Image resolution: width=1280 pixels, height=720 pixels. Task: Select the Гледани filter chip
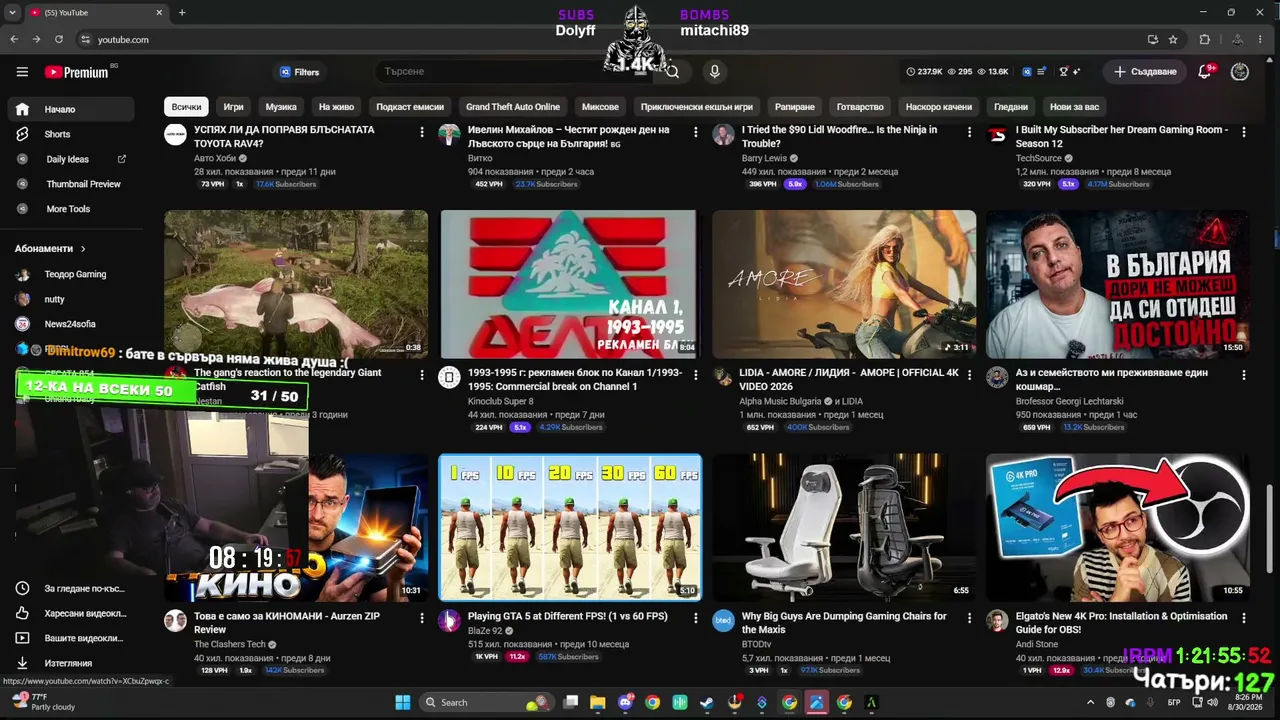(x=1011, y=107)
